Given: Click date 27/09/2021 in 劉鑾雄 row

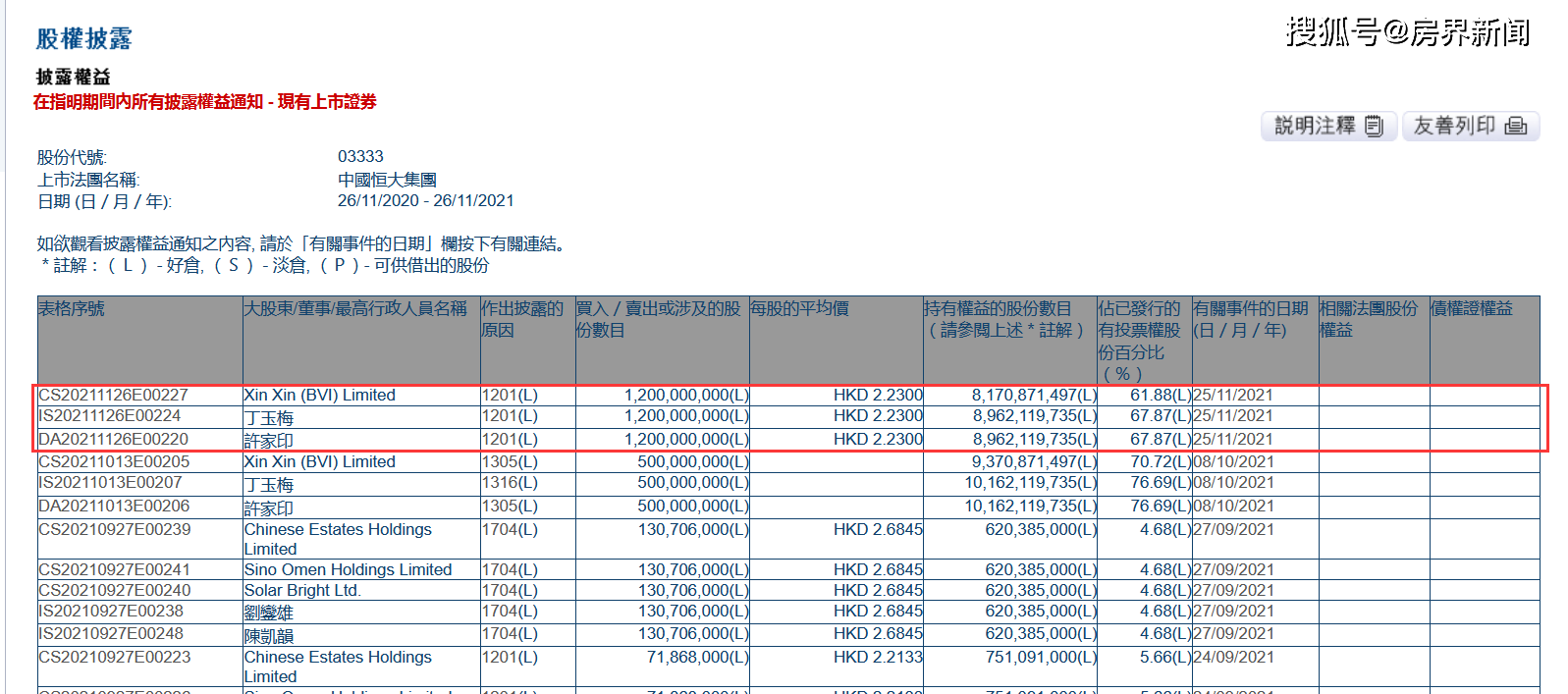Looking at the screenshot, I should [1233, 612].
